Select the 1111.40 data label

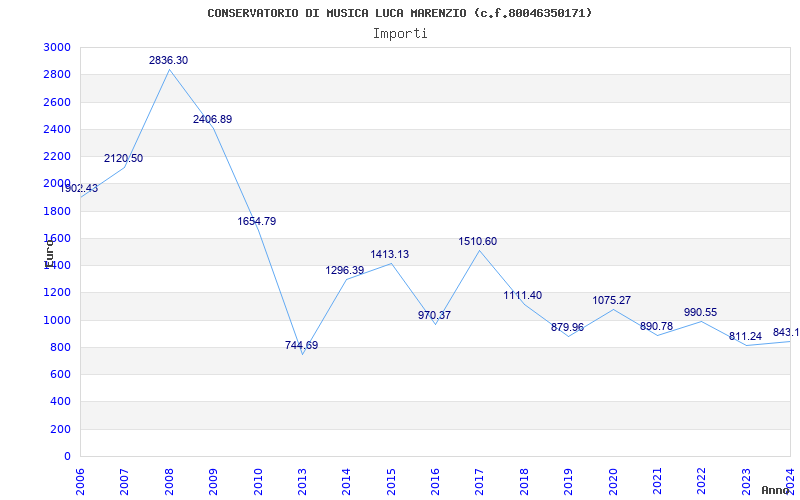pos(522,295)
